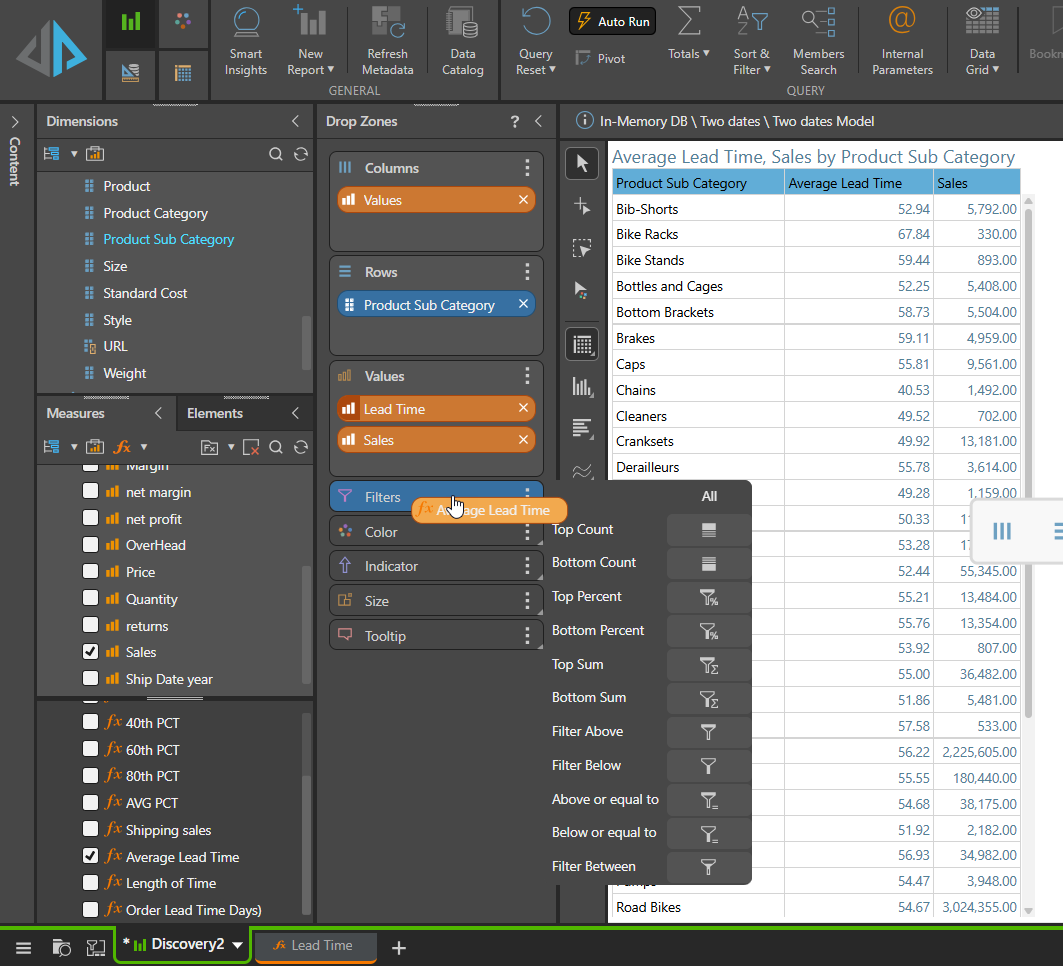
Task: Select the pointer cursor tool
Action: pos(582,163)
